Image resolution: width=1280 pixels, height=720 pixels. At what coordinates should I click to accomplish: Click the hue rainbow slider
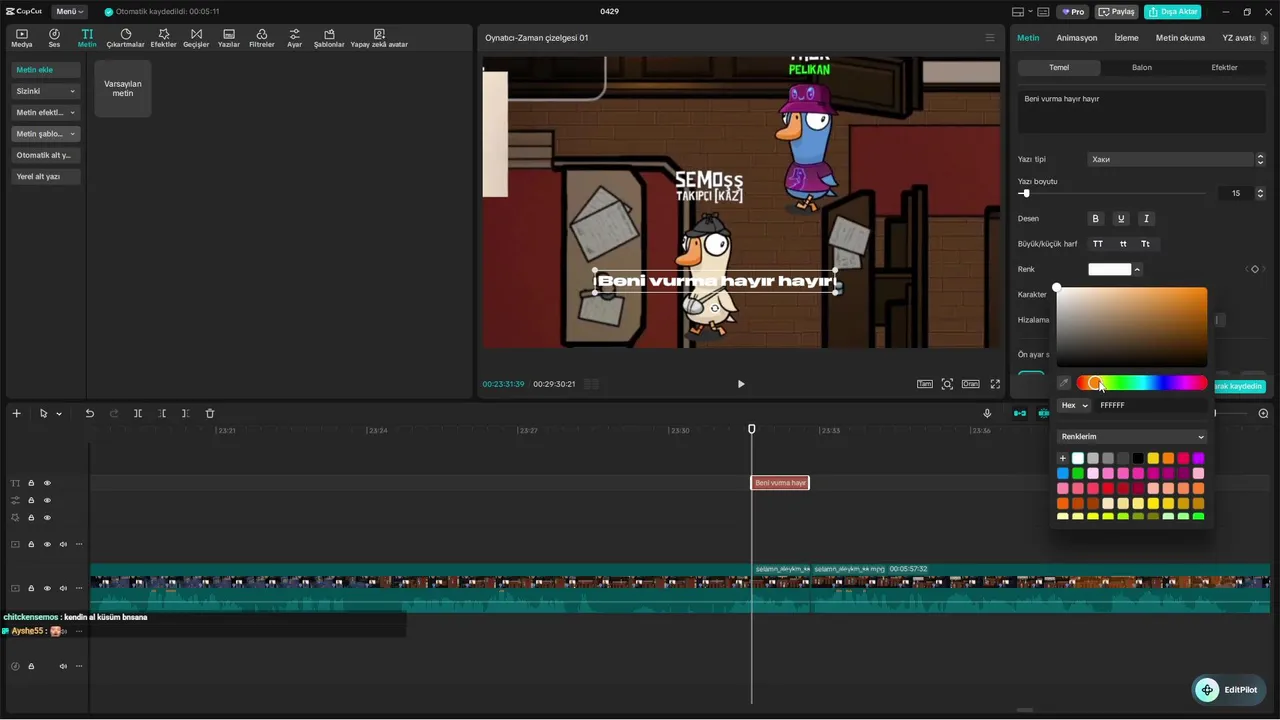pyautogui.click(x=1142, y=383)
